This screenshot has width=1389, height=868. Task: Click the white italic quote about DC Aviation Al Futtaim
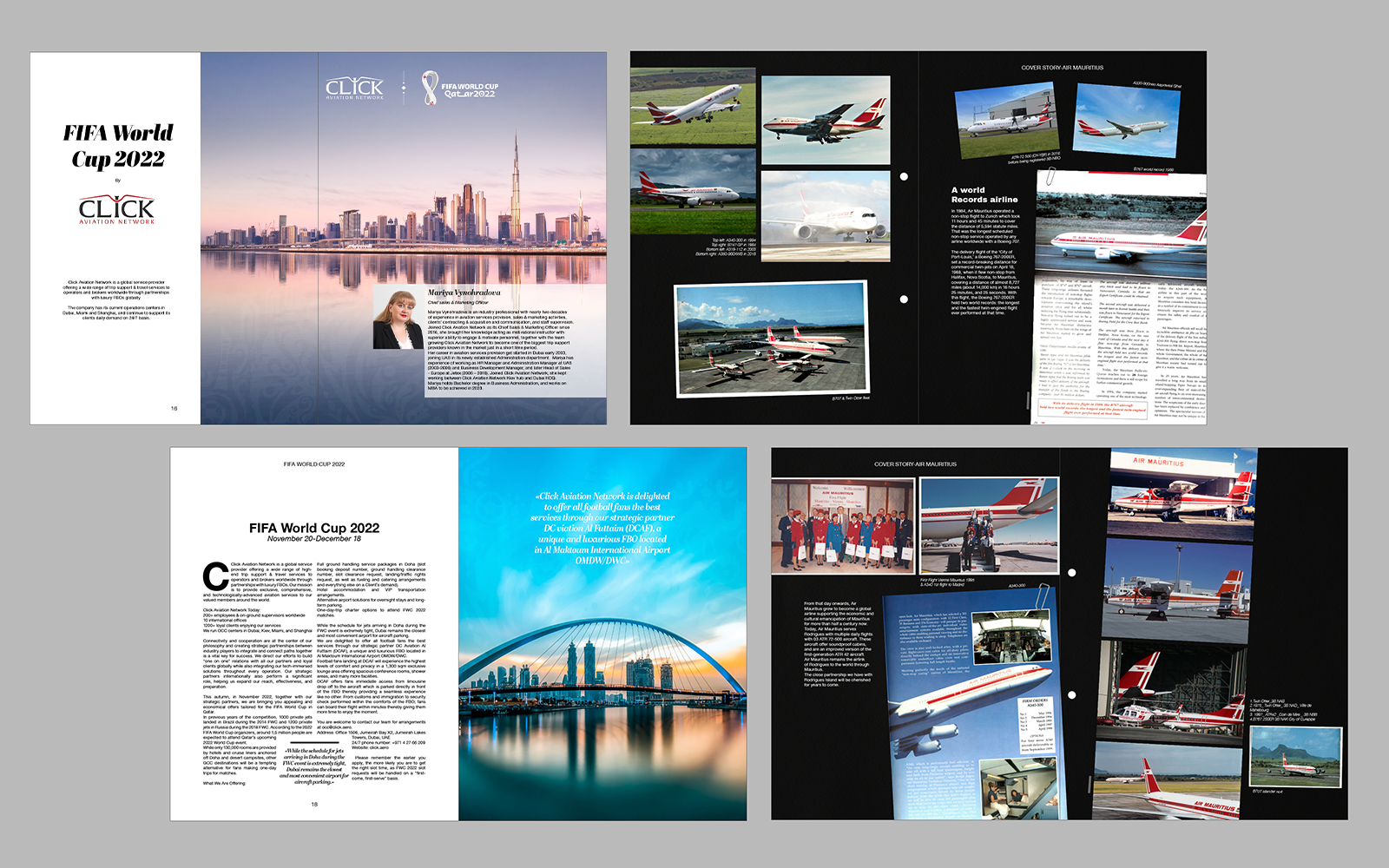(602, 529)
